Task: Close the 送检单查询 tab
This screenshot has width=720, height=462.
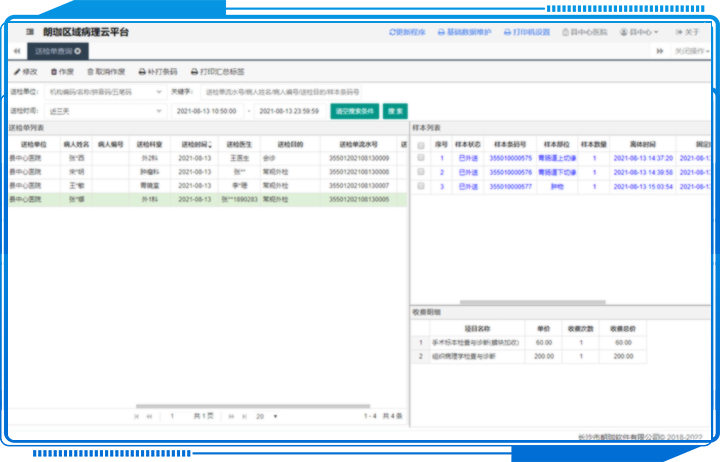Action: (78, 50)
